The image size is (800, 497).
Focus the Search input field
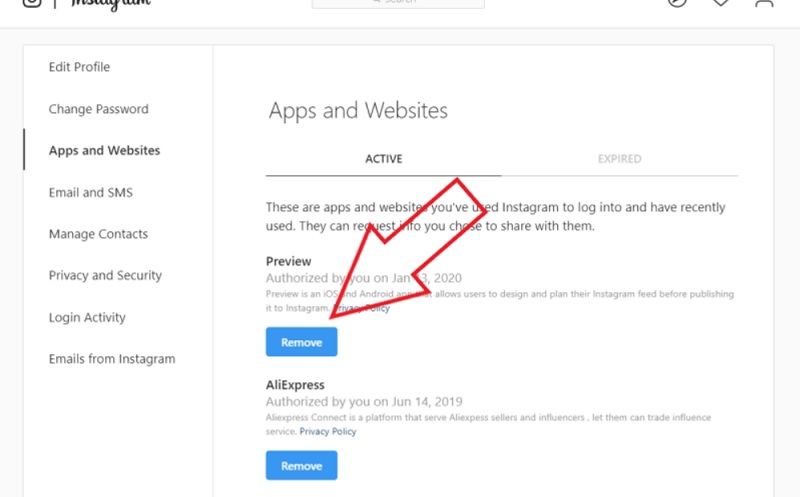398,3
